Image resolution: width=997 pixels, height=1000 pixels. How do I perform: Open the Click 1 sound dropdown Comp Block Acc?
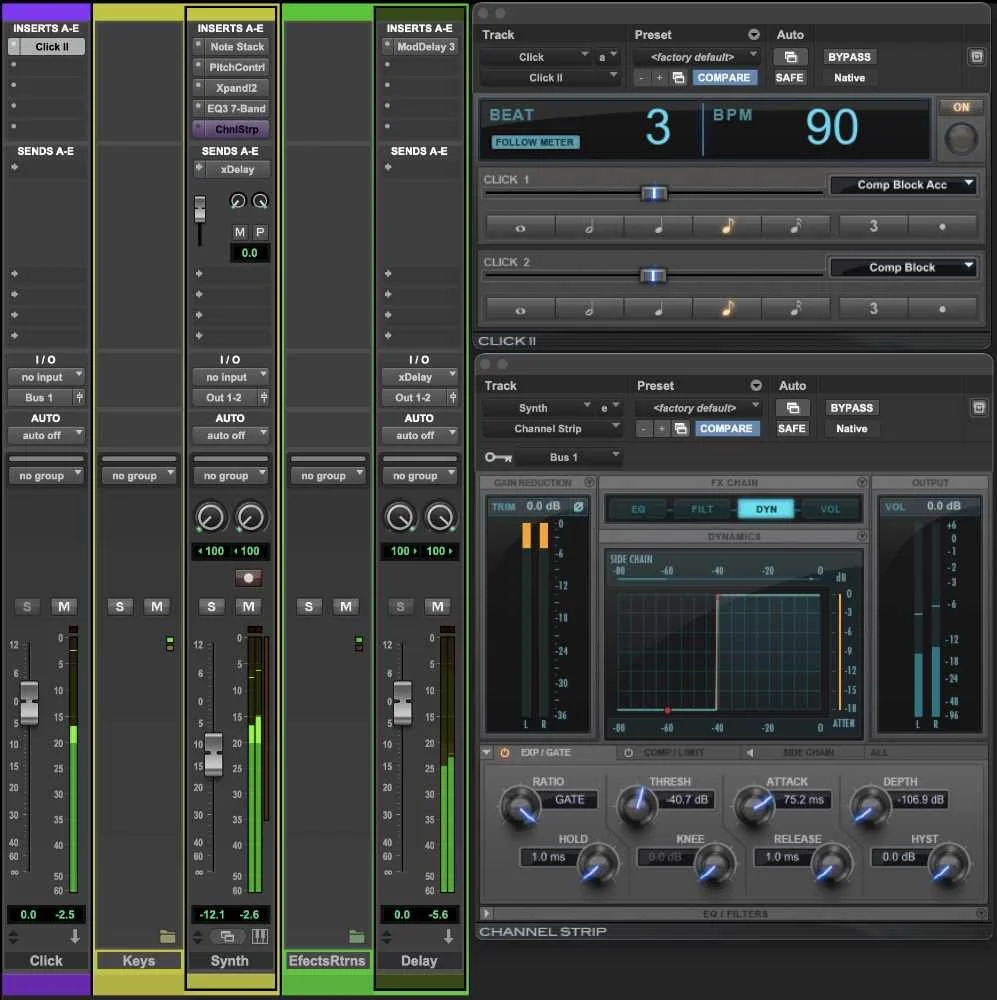coord(903,185)
